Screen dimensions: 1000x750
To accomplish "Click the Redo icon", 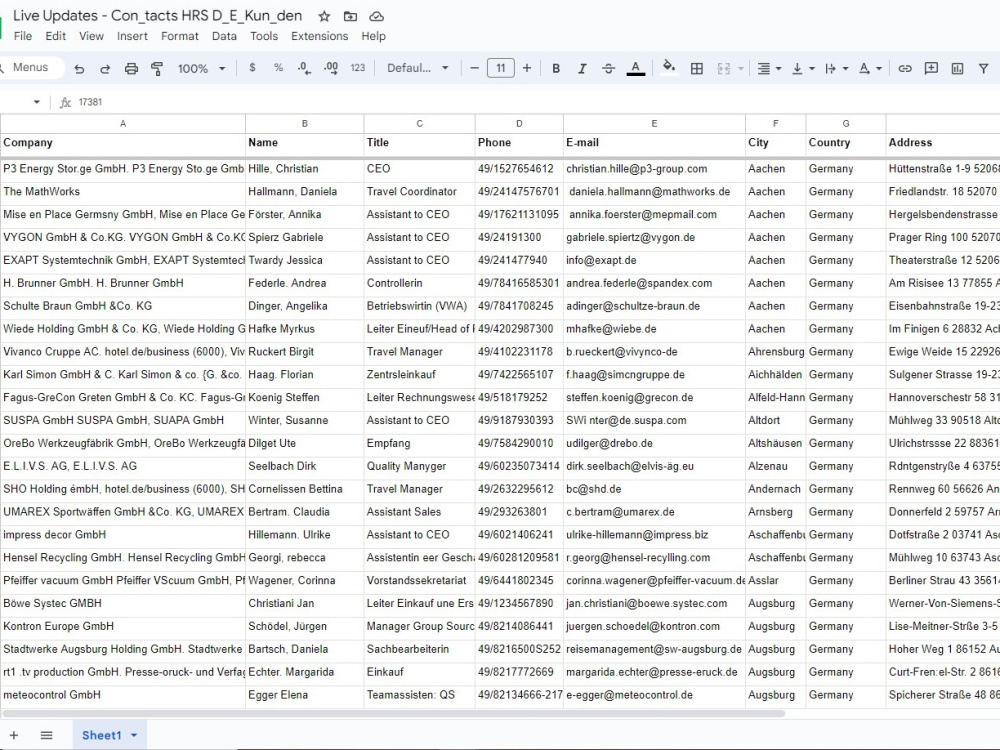I will point(105,68).
